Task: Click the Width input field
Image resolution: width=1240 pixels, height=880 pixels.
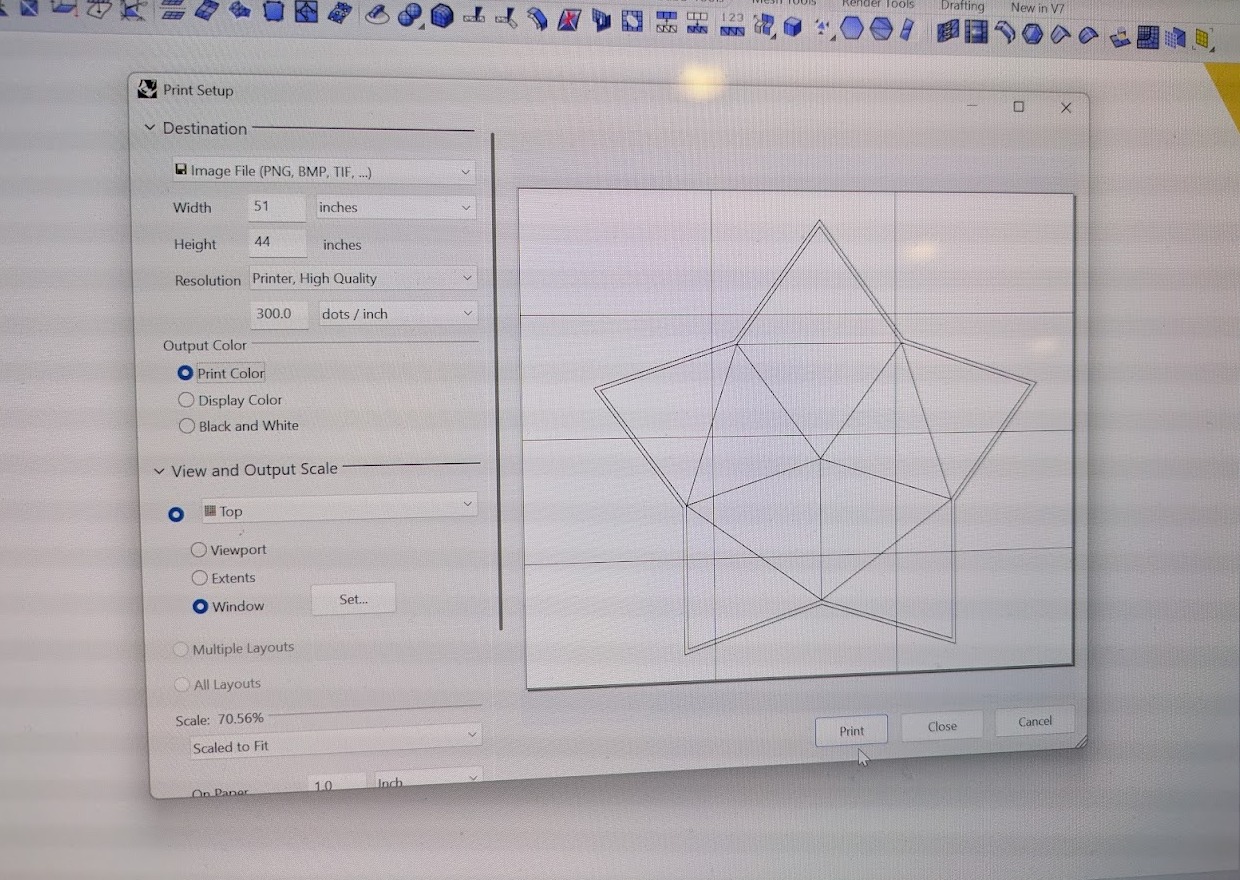Action: pyautogui.click(x=277, y=207)
